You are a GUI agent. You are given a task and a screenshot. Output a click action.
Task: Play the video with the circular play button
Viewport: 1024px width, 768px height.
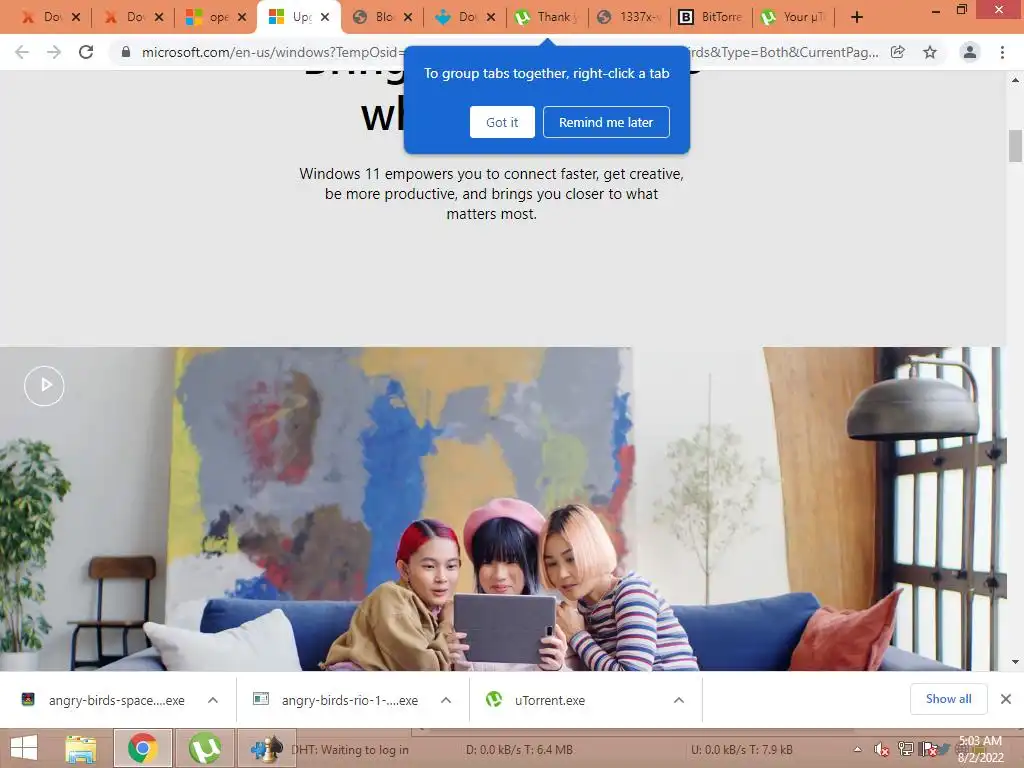pyautogui.click(x=44, y=386)
